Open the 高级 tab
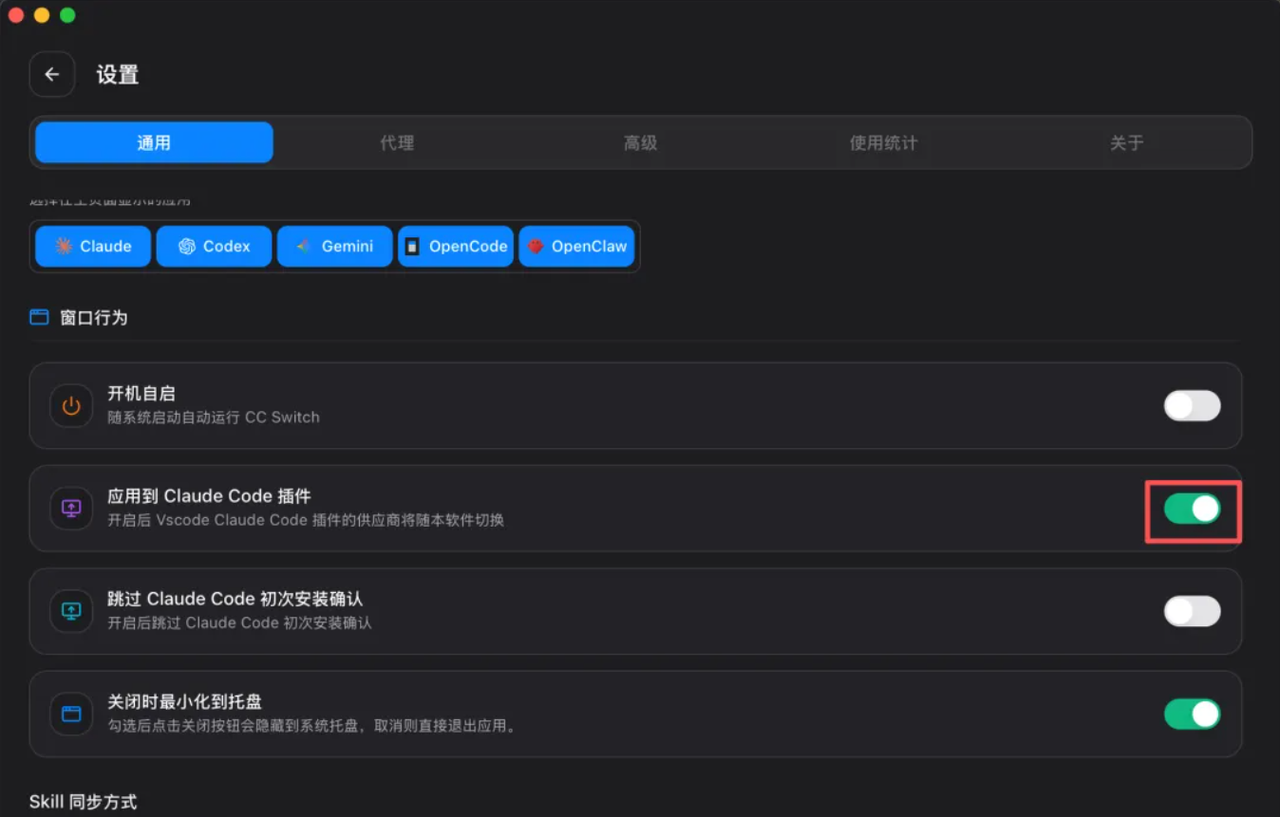 pos(640,142)
